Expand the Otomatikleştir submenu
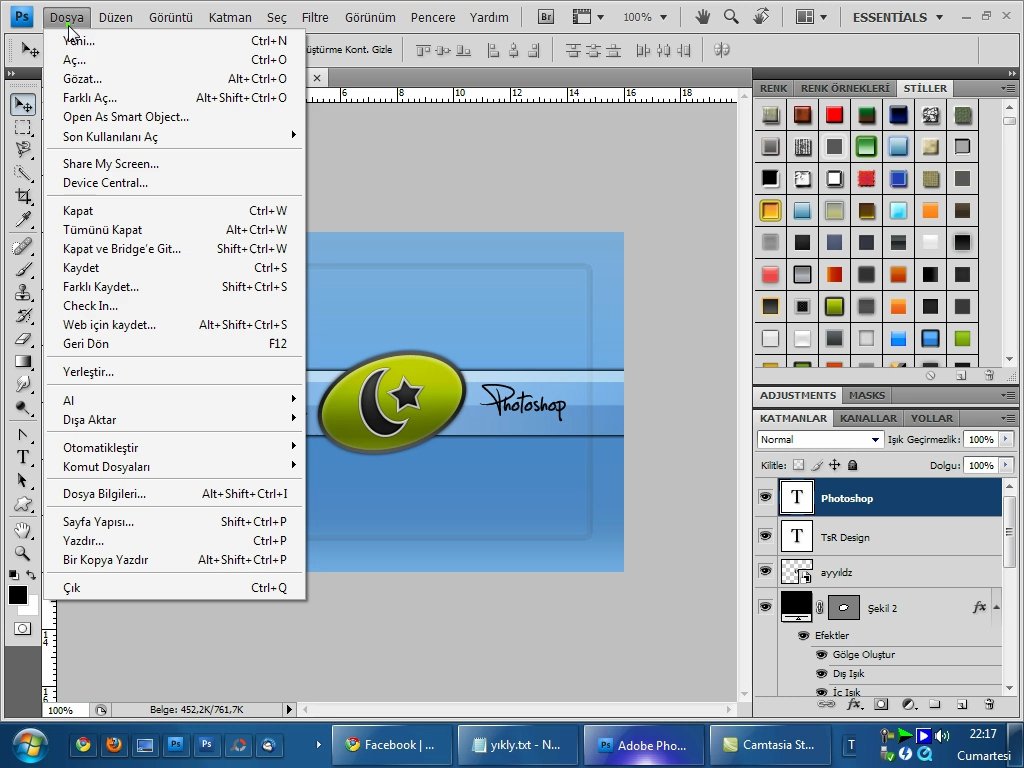 (174, 447)
